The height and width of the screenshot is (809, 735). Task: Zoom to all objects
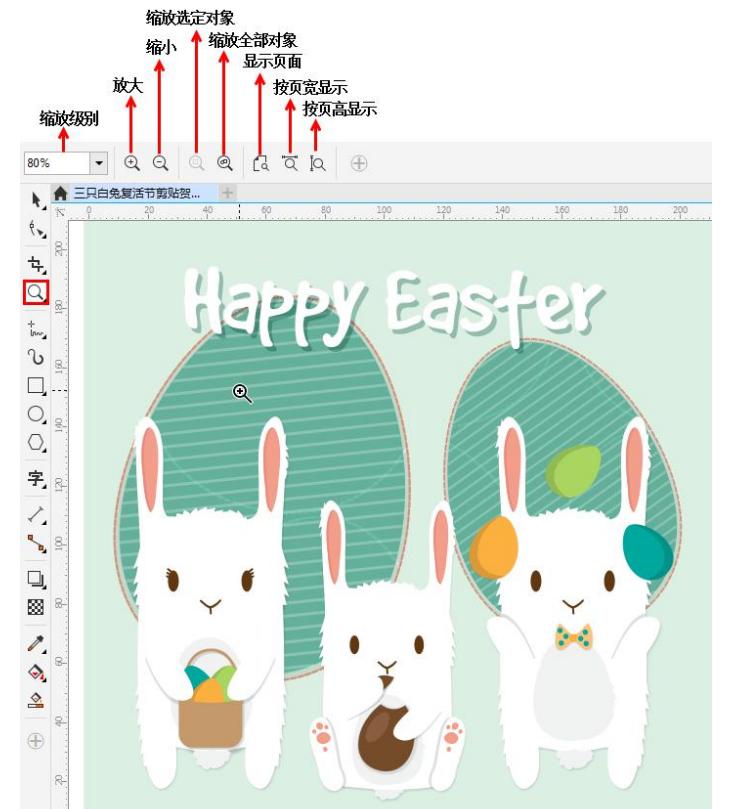coord(225,163)
